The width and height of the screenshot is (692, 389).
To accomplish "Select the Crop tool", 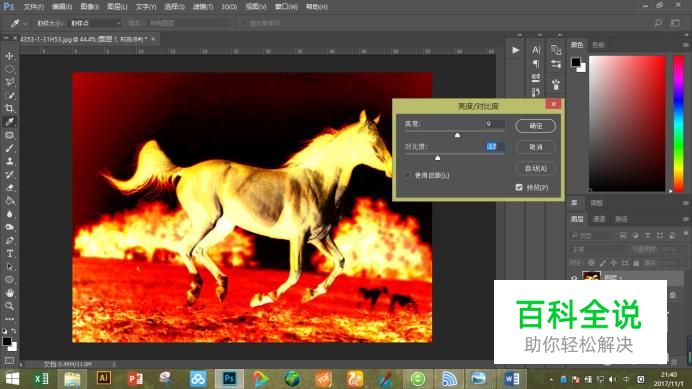I will pyautogui.click(x=9, y=108).
